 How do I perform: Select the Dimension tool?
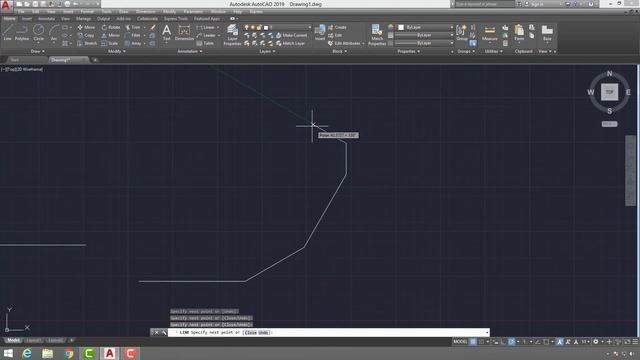click(x=184, y=33)
